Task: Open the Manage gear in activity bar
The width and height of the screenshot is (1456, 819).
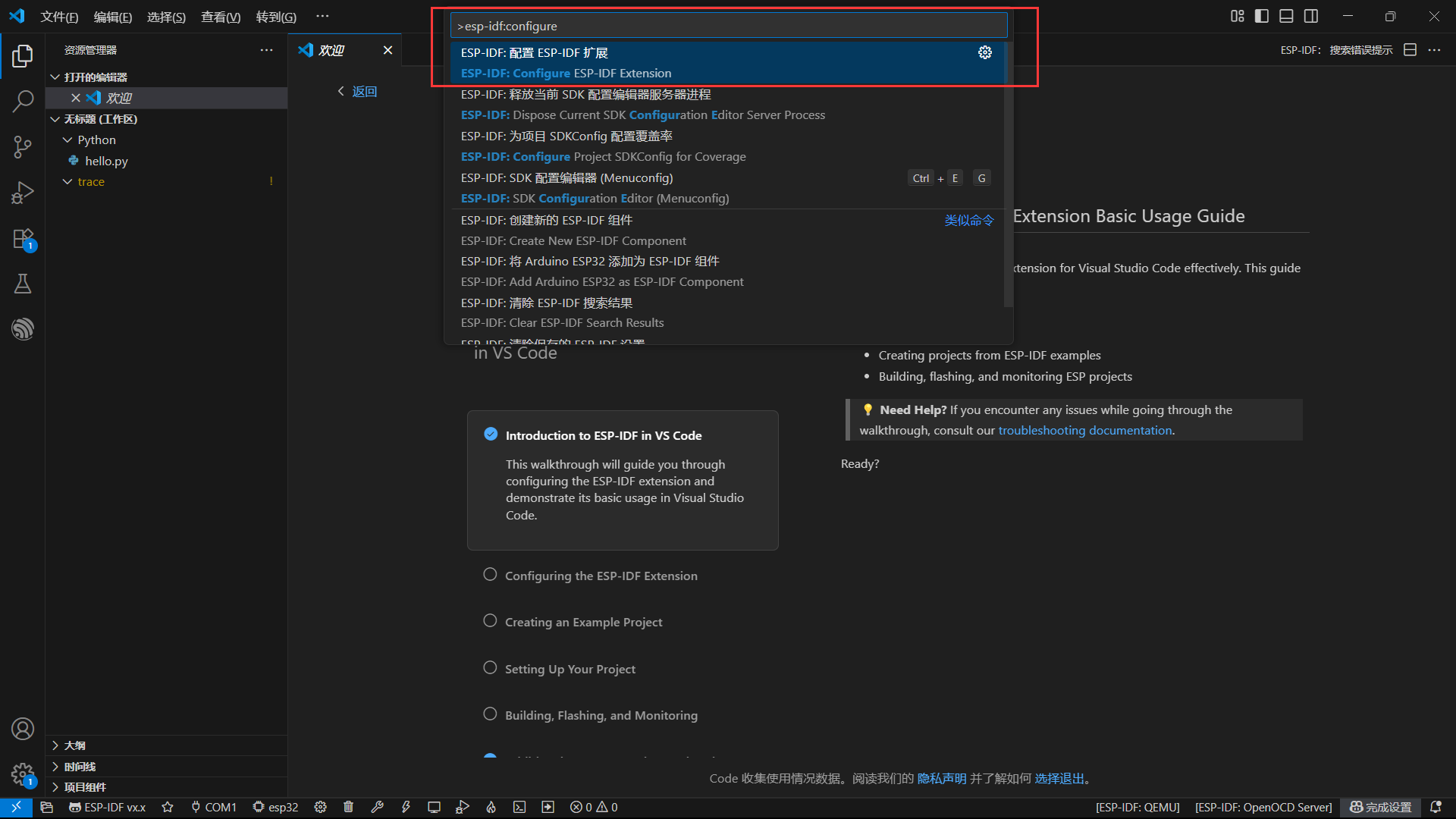Action: pyautogui.click(x=23, y=774)
